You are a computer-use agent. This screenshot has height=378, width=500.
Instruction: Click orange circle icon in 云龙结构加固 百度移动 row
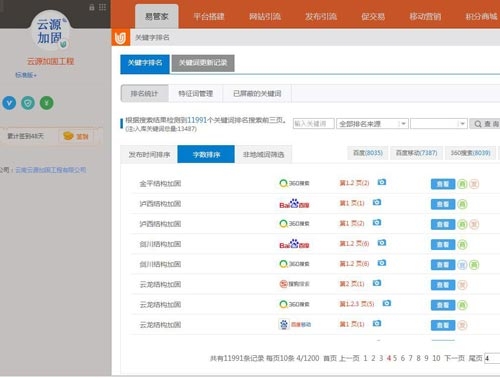(462, 325)
